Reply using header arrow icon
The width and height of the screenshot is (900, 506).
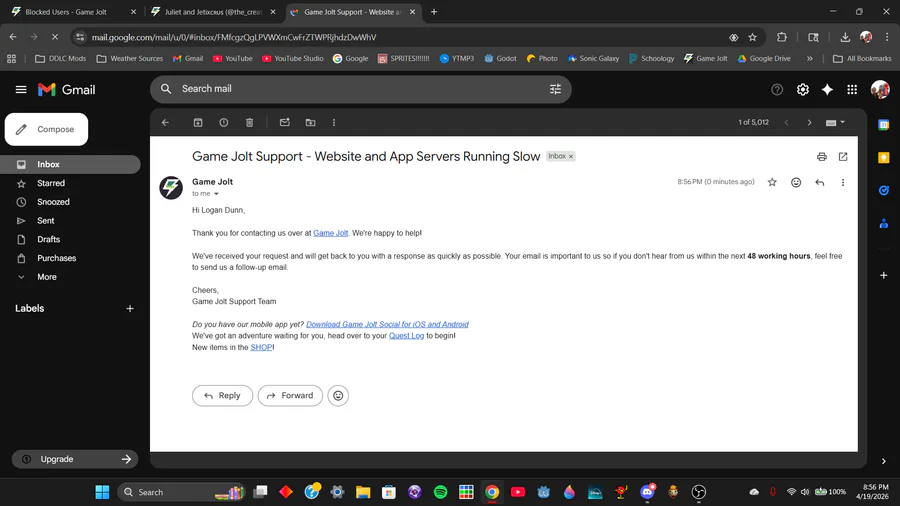pyautogui.click(x=820, y=182)
